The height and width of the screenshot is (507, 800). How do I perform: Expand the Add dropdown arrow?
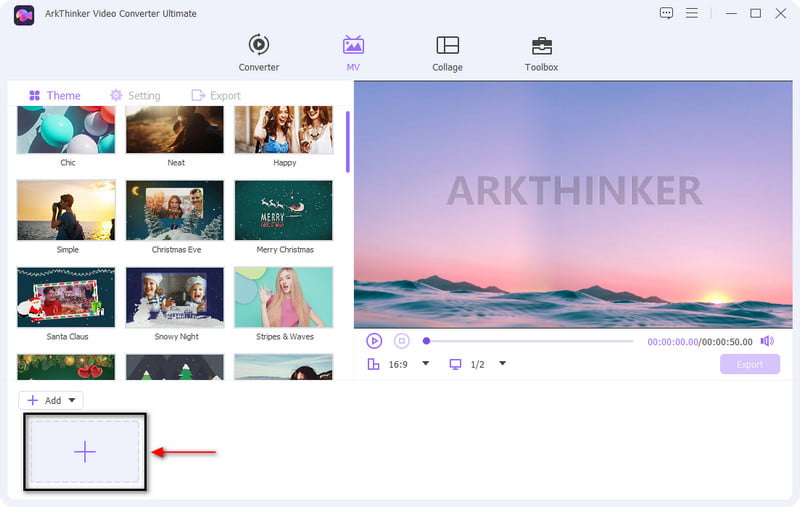pyautogui.click(x=72, y=400)
